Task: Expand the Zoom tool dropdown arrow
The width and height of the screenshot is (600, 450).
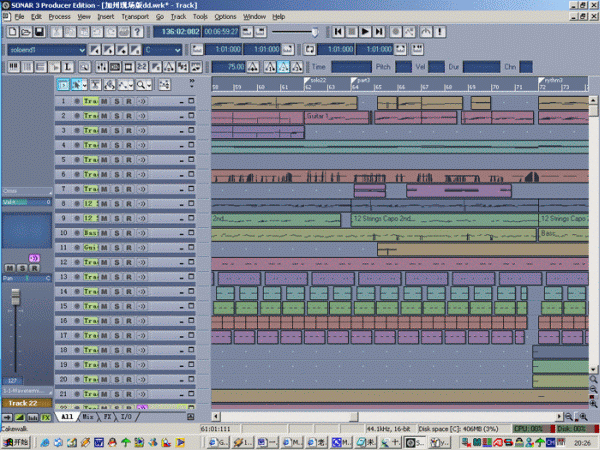Action: [x=149, y=85]
